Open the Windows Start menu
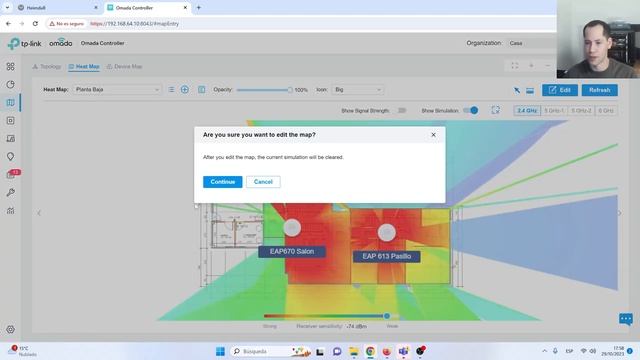 [220, 351]
